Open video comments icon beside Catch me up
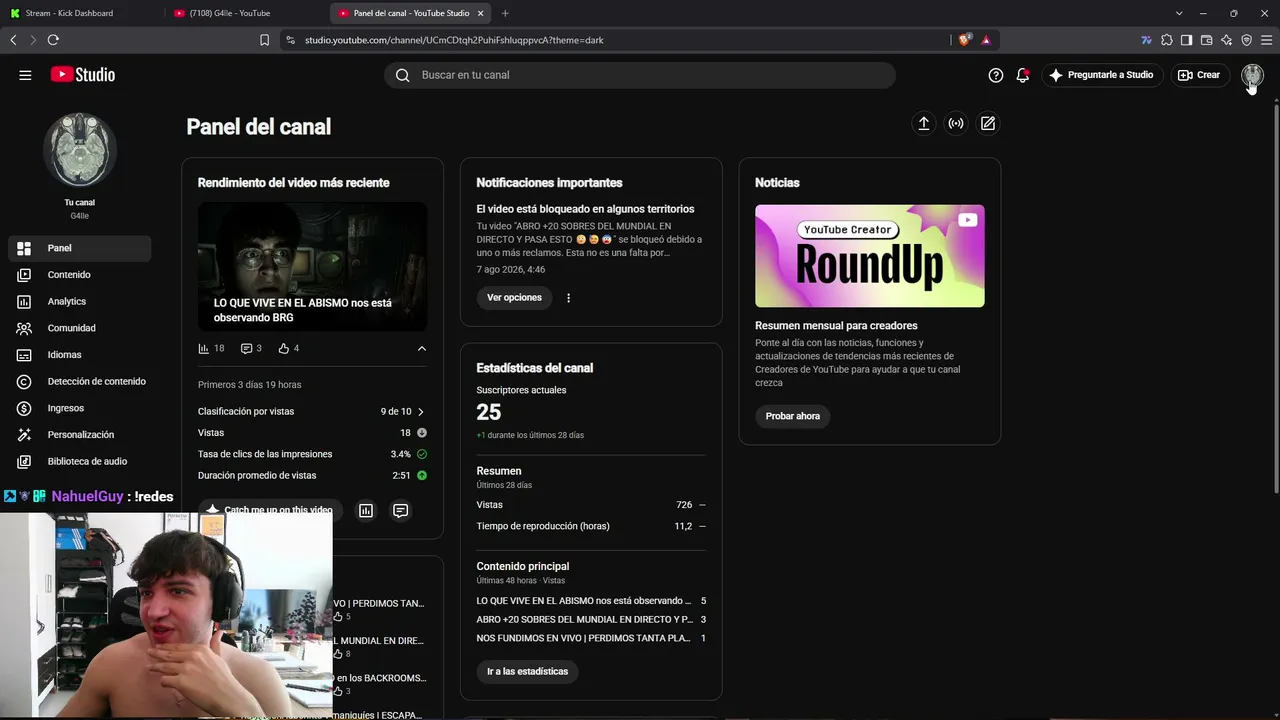Viewport: 1280px width, 720px height. (400, 511)
